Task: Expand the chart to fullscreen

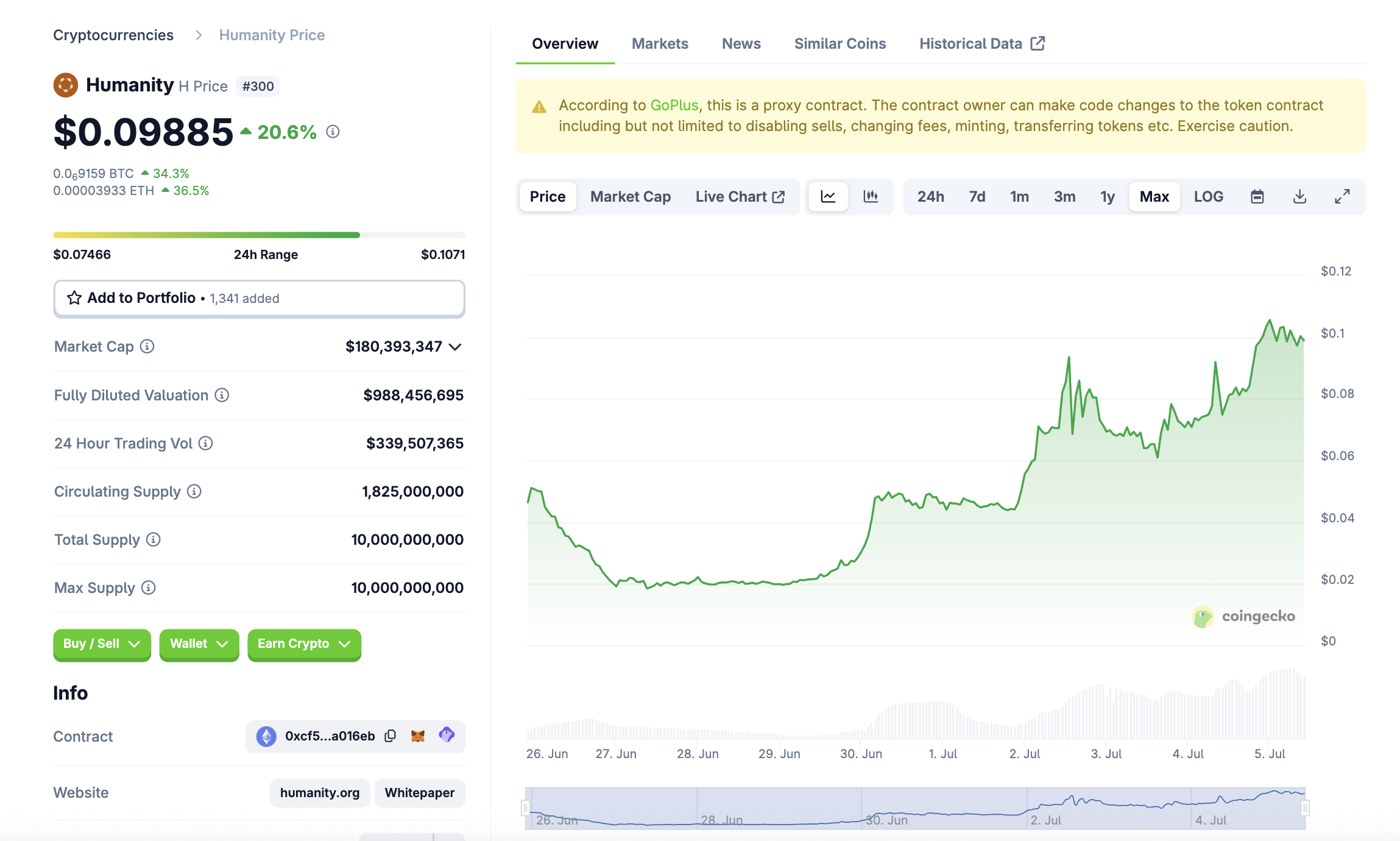Action: click(1342, 196)
